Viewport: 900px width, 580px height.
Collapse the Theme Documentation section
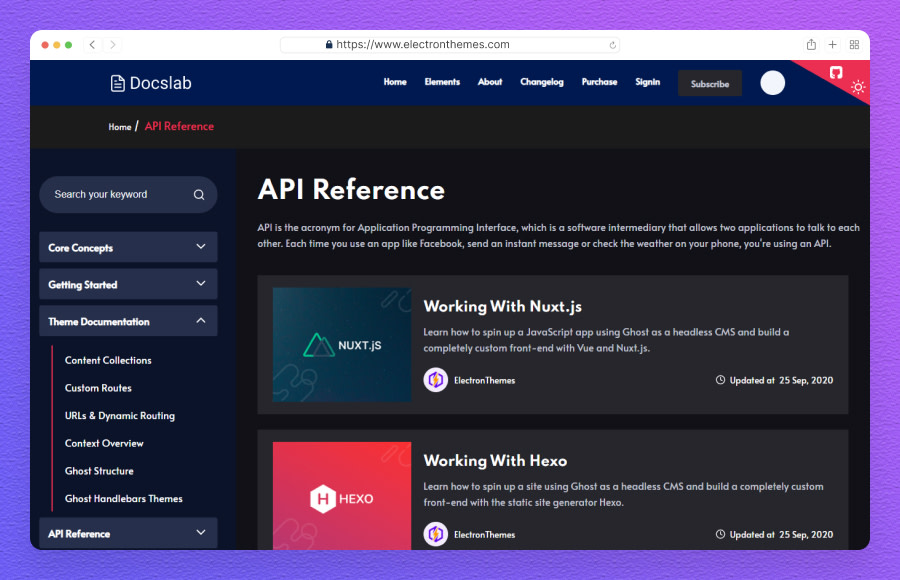point(128,321)
